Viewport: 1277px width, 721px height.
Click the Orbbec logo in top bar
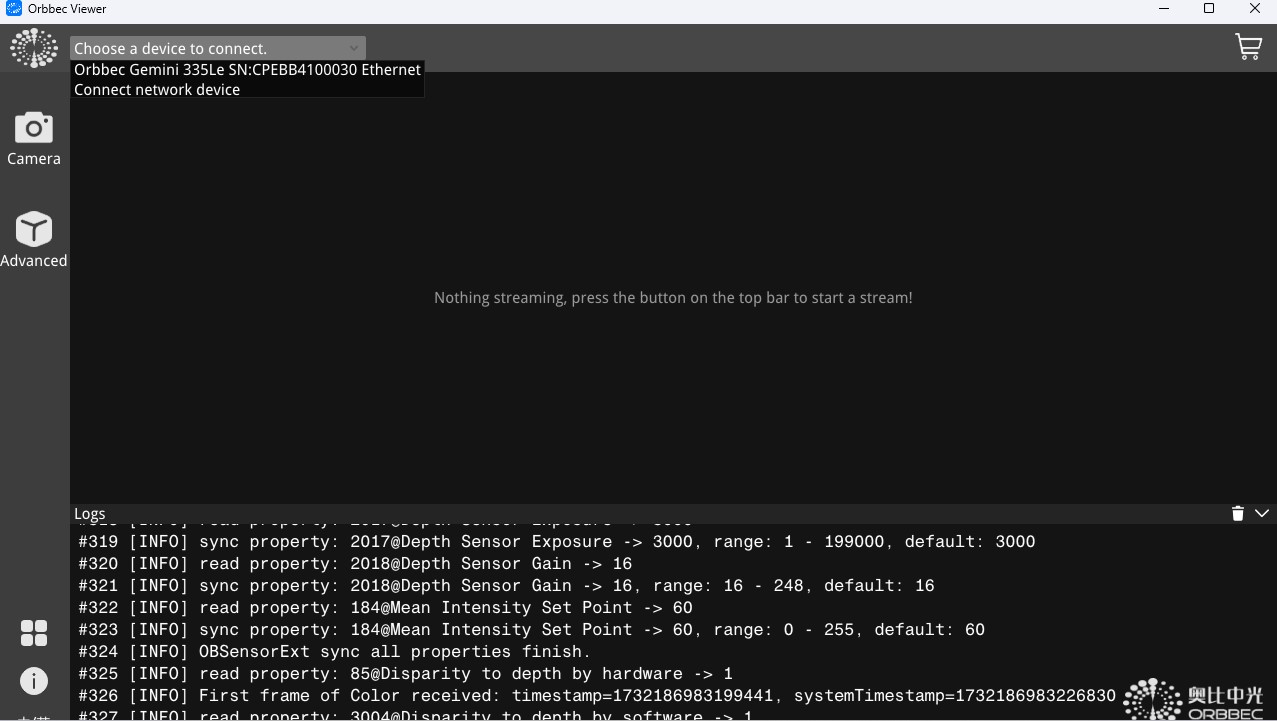34,48
